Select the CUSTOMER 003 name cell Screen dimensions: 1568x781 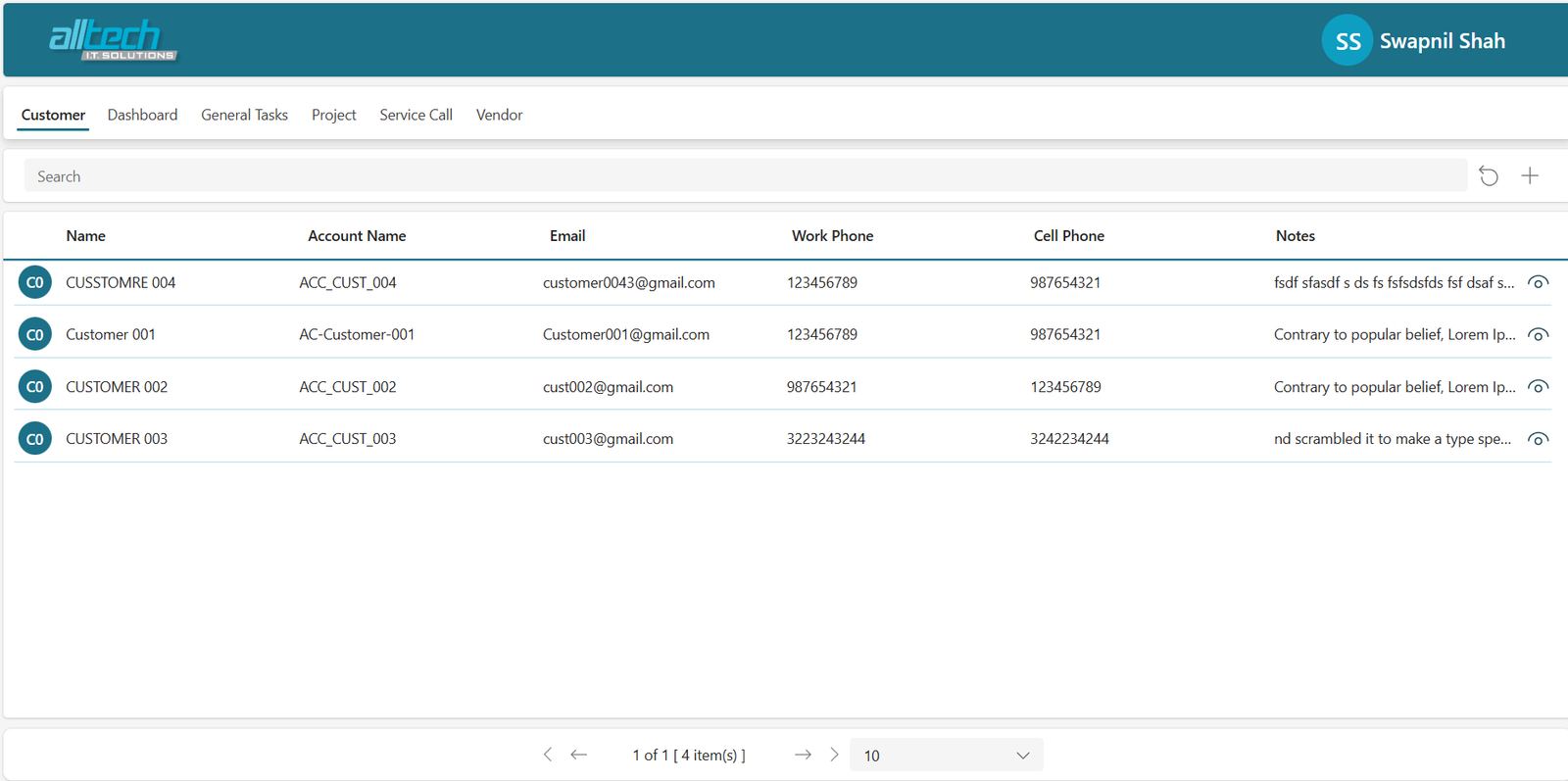[x=117, y=439]
